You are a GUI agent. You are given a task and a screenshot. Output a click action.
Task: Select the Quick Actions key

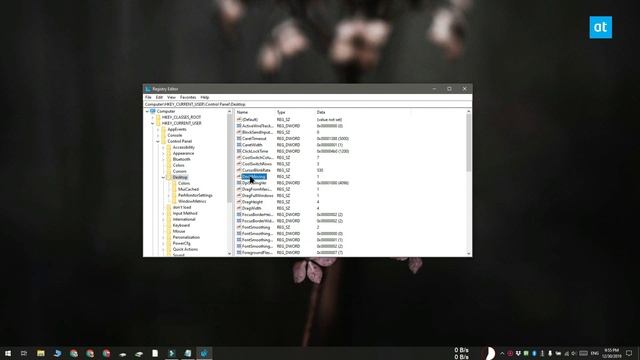[185, 249]
